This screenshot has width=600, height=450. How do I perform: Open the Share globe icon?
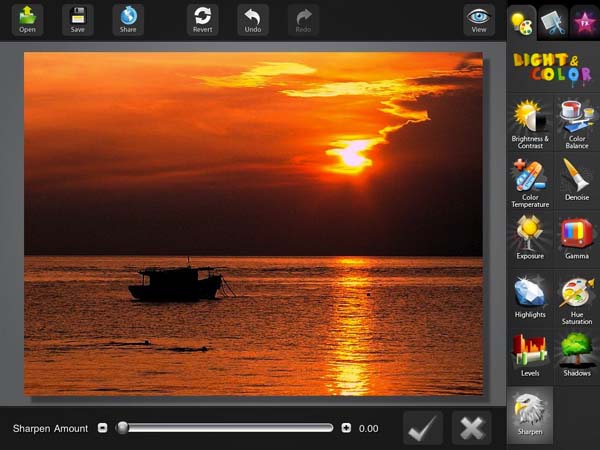128,20
